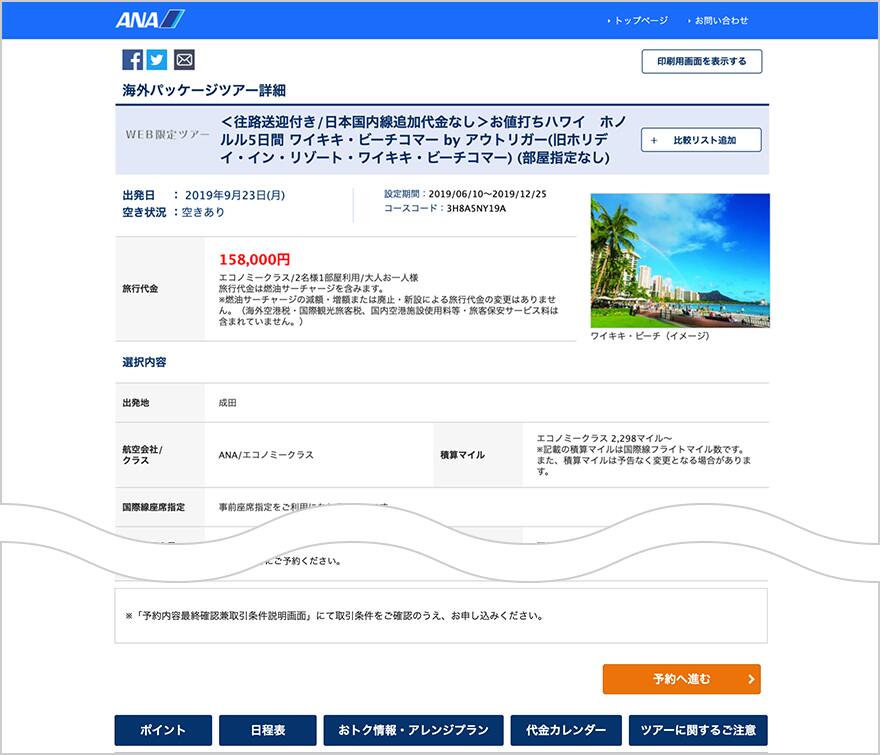Click the departure date 2019年9月23日(月)
The width and height of the screenshot is (880, 755).
234,195
